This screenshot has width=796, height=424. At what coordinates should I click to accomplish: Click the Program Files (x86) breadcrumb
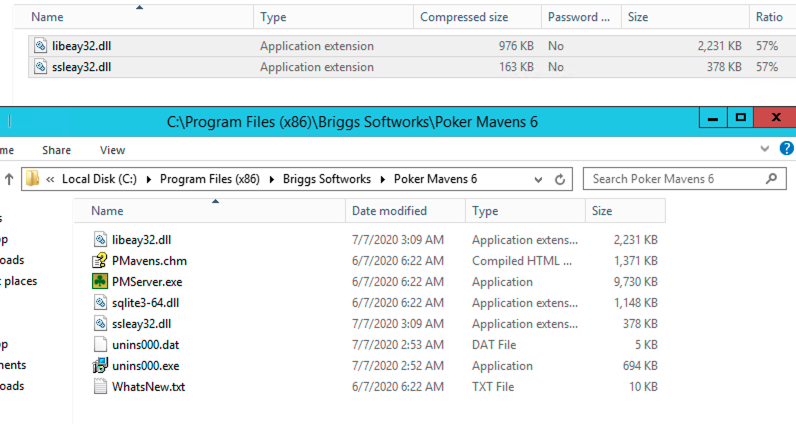(x=210, y=180)
